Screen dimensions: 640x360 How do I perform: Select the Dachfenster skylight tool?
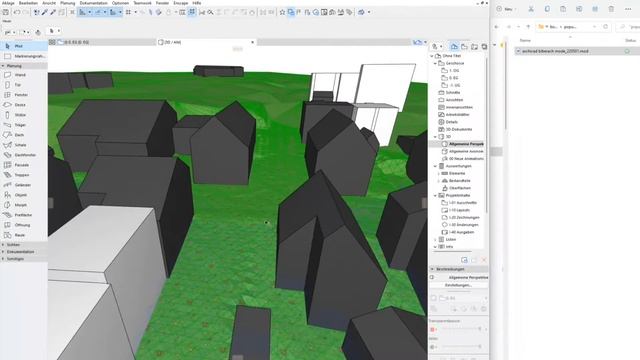(24, 155)
